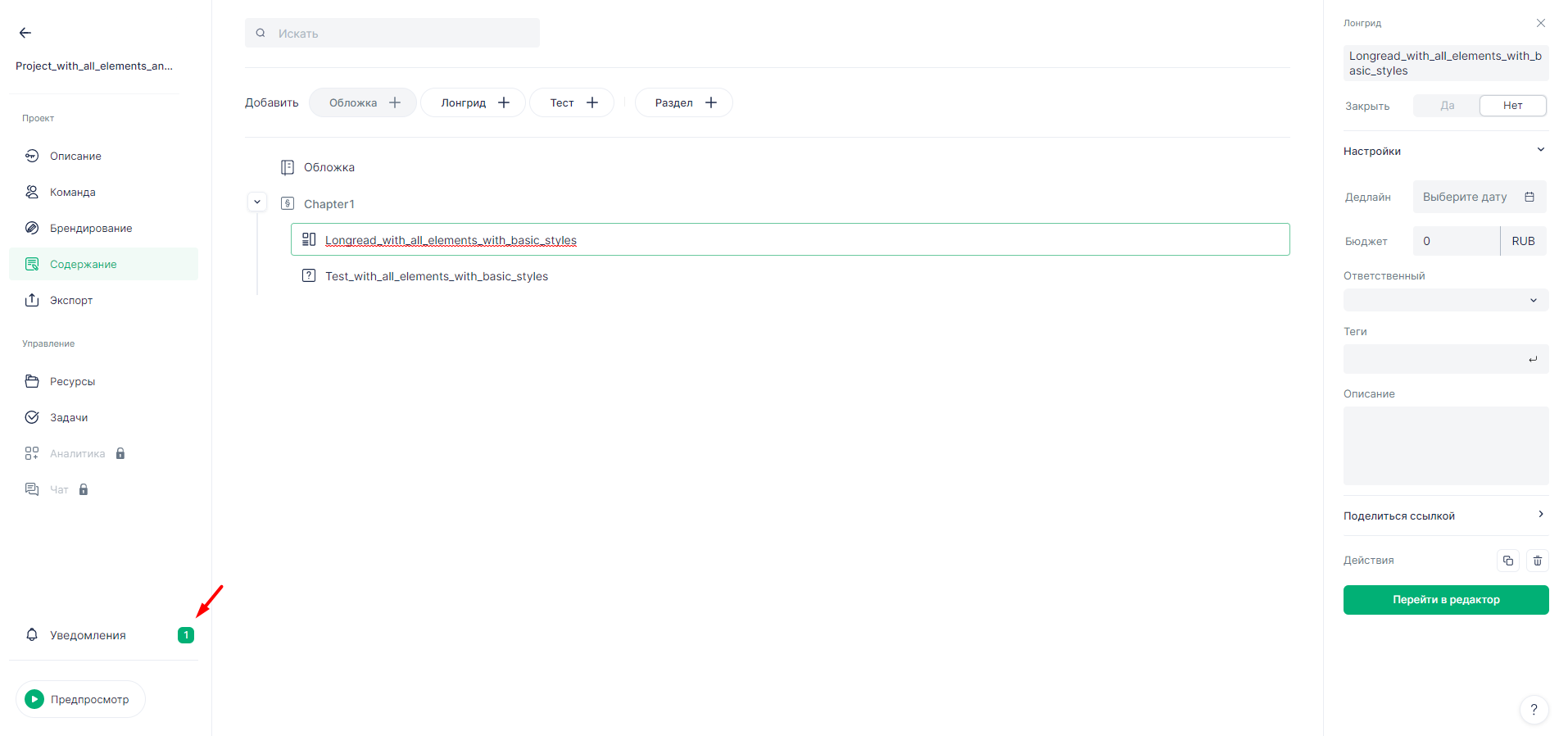Go to Экспорт in the sidebar

pos(71,300)
